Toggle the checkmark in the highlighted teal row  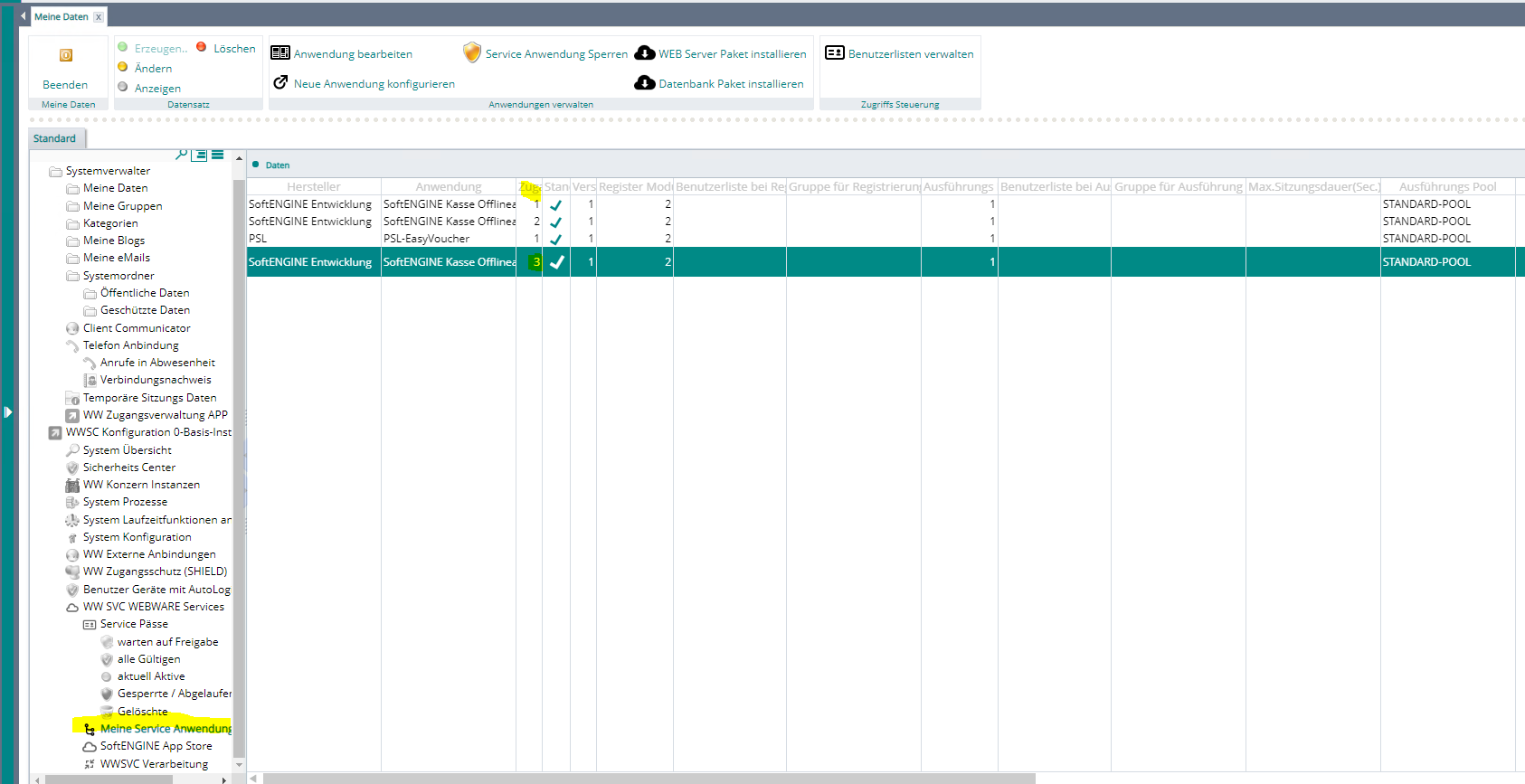pyautogui.click(x=557, y=262)
